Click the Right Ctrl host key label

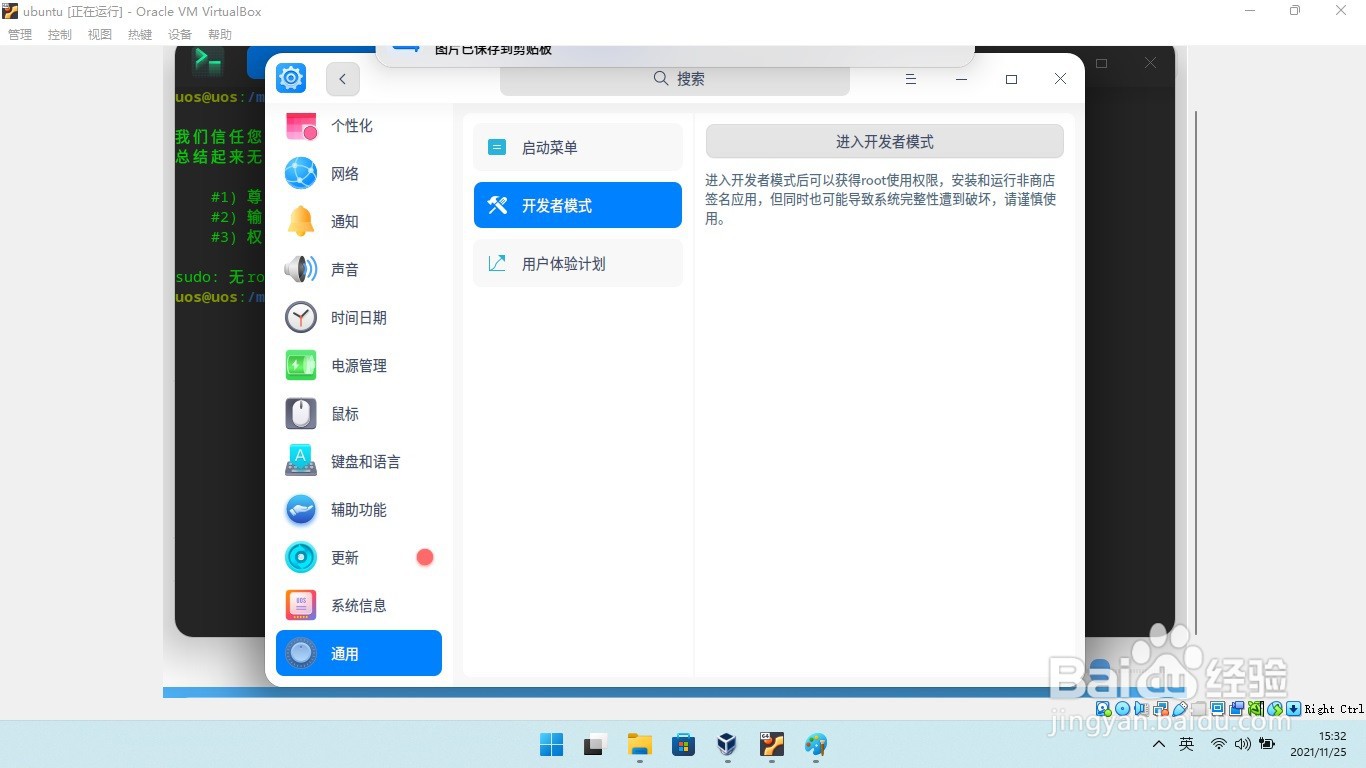tap(1334, 709)
